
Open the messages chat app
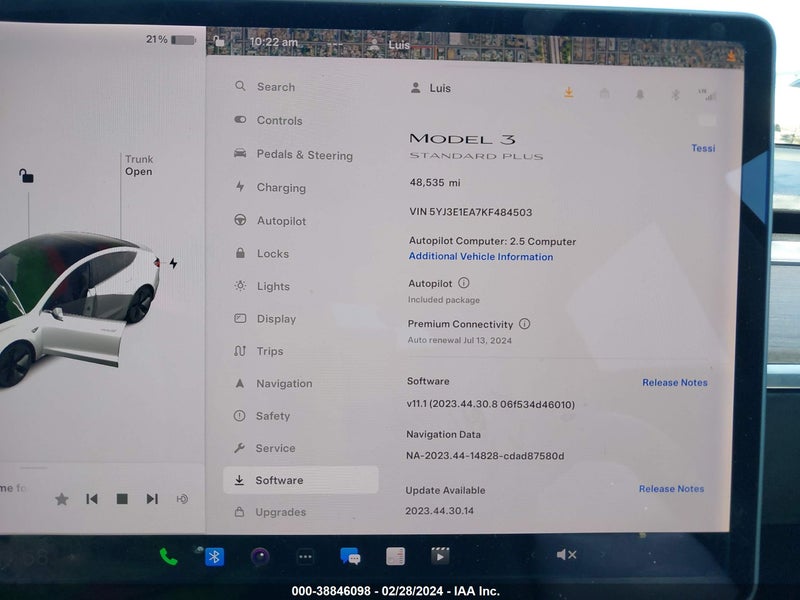[x=351, y=556]
